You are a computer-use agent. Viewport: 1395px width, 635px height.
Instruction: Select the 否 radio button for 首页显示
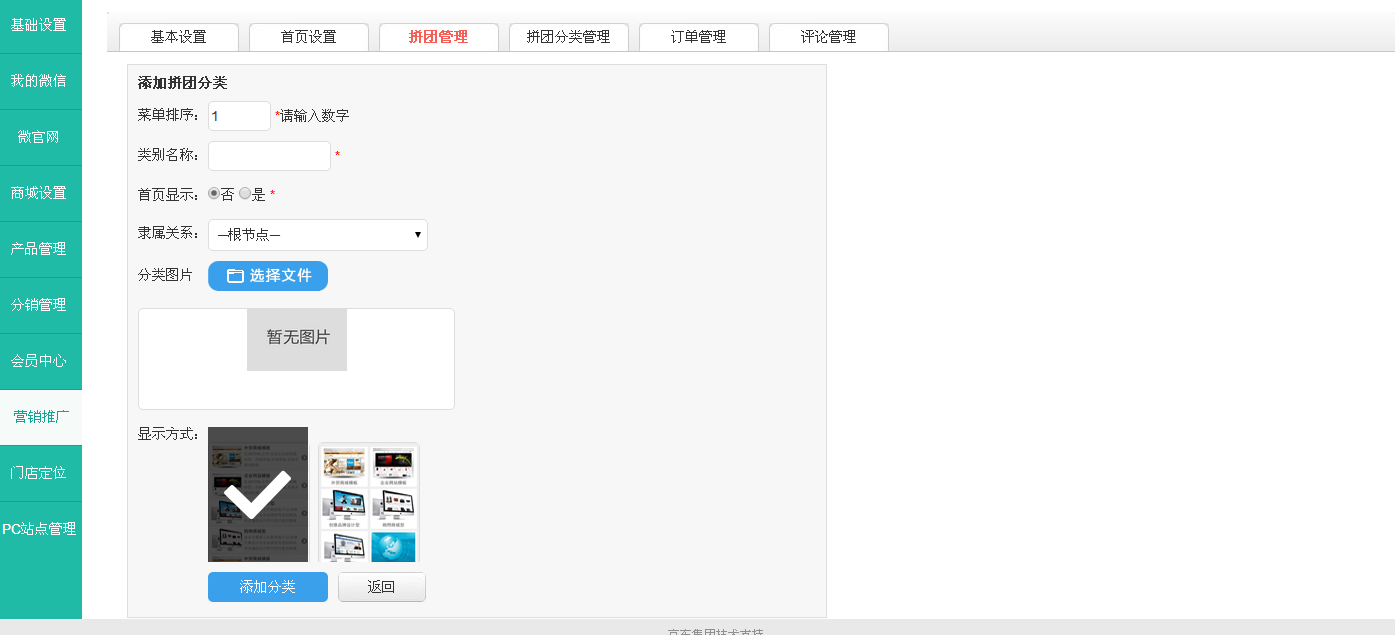(214, 194)
